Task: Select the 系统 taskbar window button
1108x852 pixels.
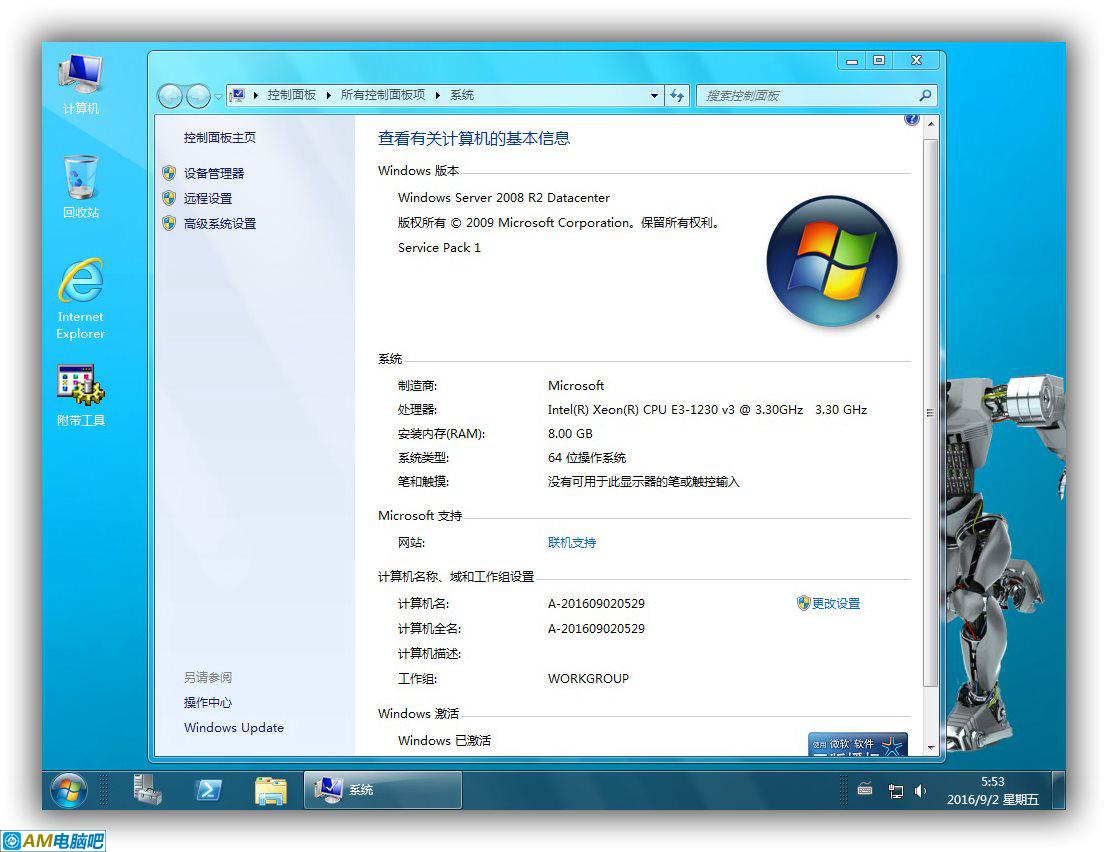Action: point(383,790)
